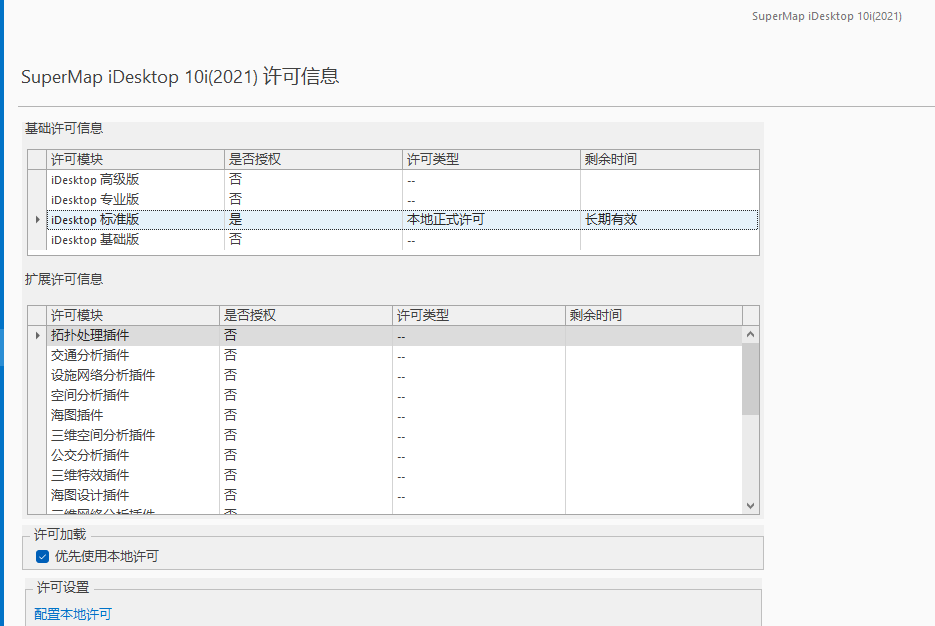Click the scroll down arrow in the extension license list
Image resolution: width=935 pixels, height=626 pixels.
[x=750, y=506]
